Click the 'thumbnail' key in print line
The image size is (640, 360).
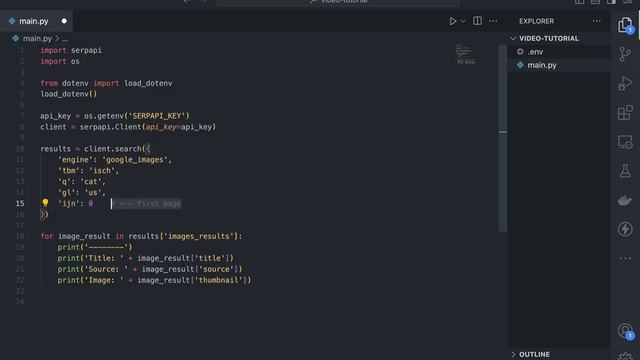(219, 280)
